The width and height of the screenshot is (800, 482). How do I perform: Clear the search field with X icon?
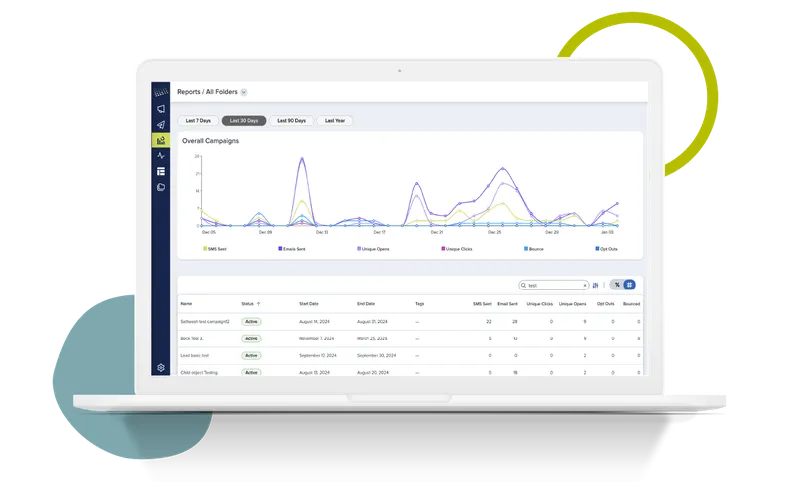(583, 285)
